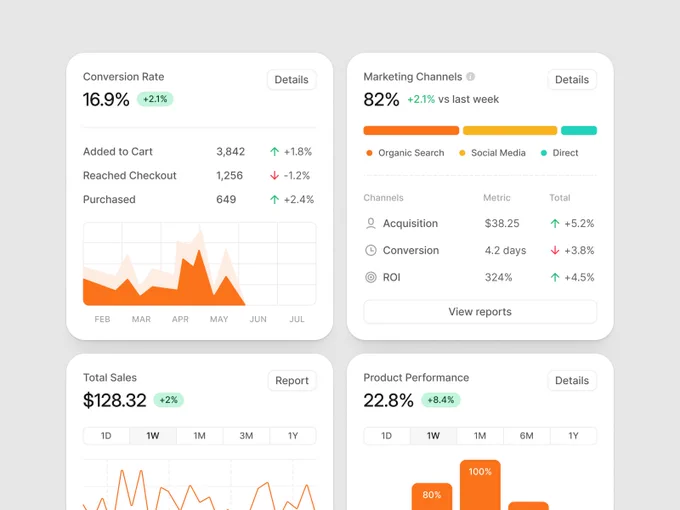
Task: Click the 80% bar in Product Performance
Action: 432,497
